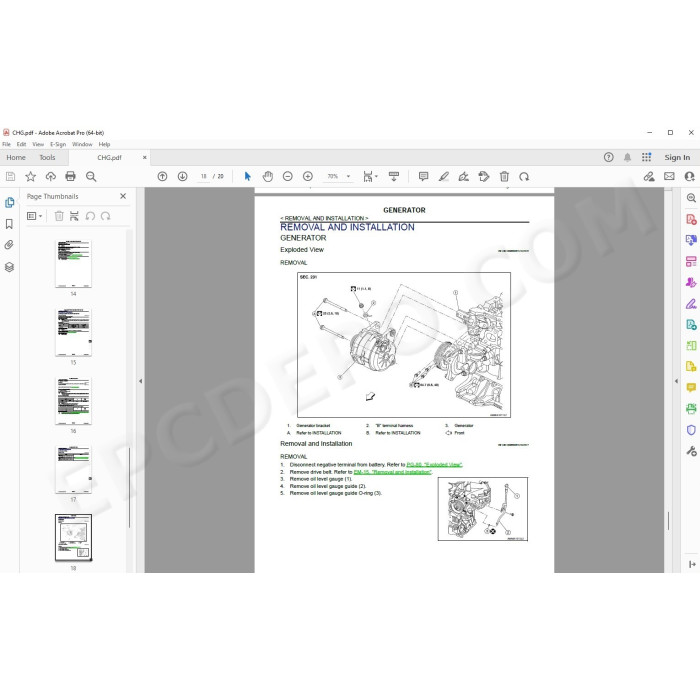Screen dimensions: 700x700
Task: Zoom out with the minus button
Action: (x=288, y=176)
